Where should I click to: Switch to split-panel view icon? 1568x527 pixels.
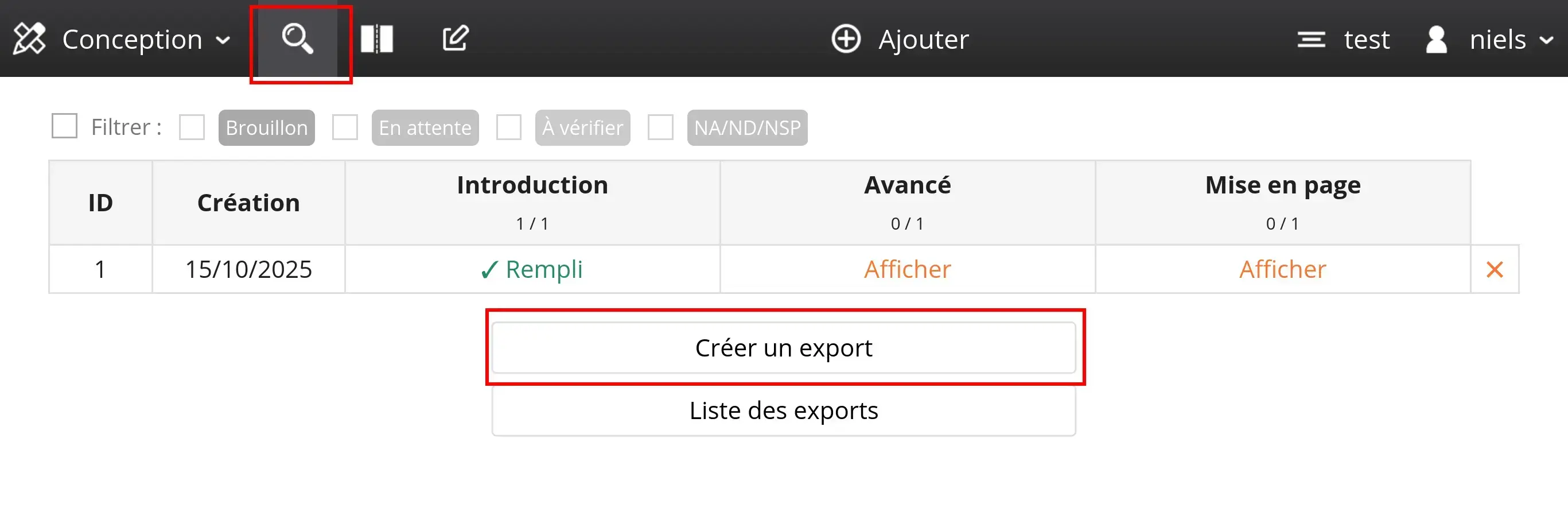tap(377, 39)
